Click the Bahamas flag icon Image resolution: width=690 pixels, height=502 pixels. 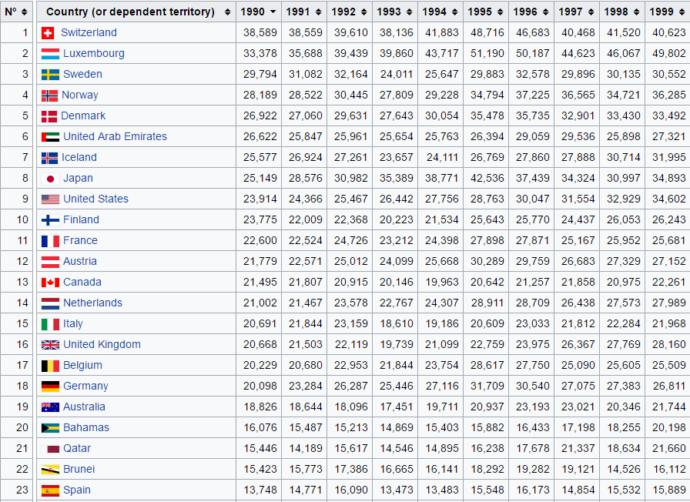[50, 428]
